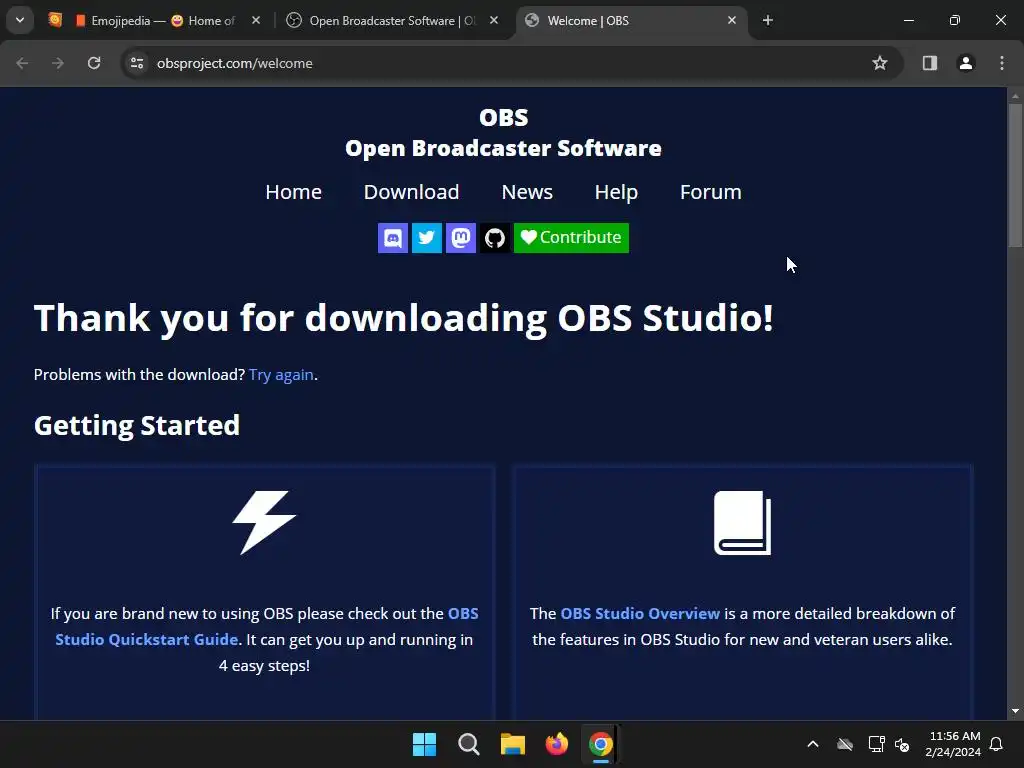Open the Chrome side panel icon
This screenshot has height=768, width=1024.
pos(929,63)
